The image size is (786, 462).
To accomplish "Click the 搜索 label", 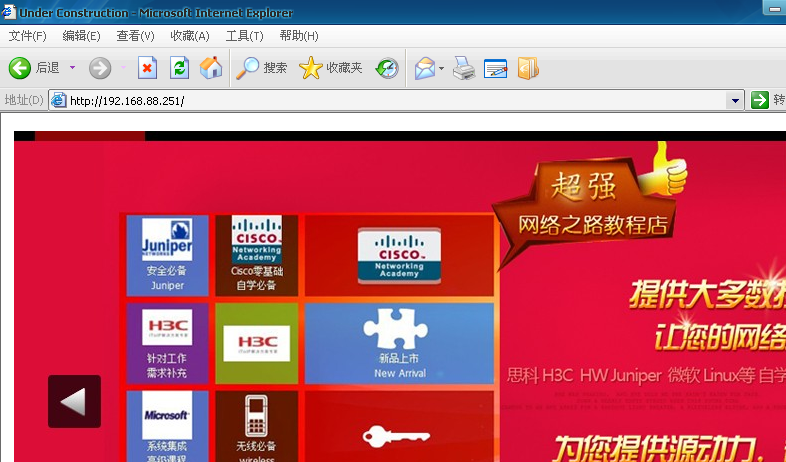I will tap(276, 68).
